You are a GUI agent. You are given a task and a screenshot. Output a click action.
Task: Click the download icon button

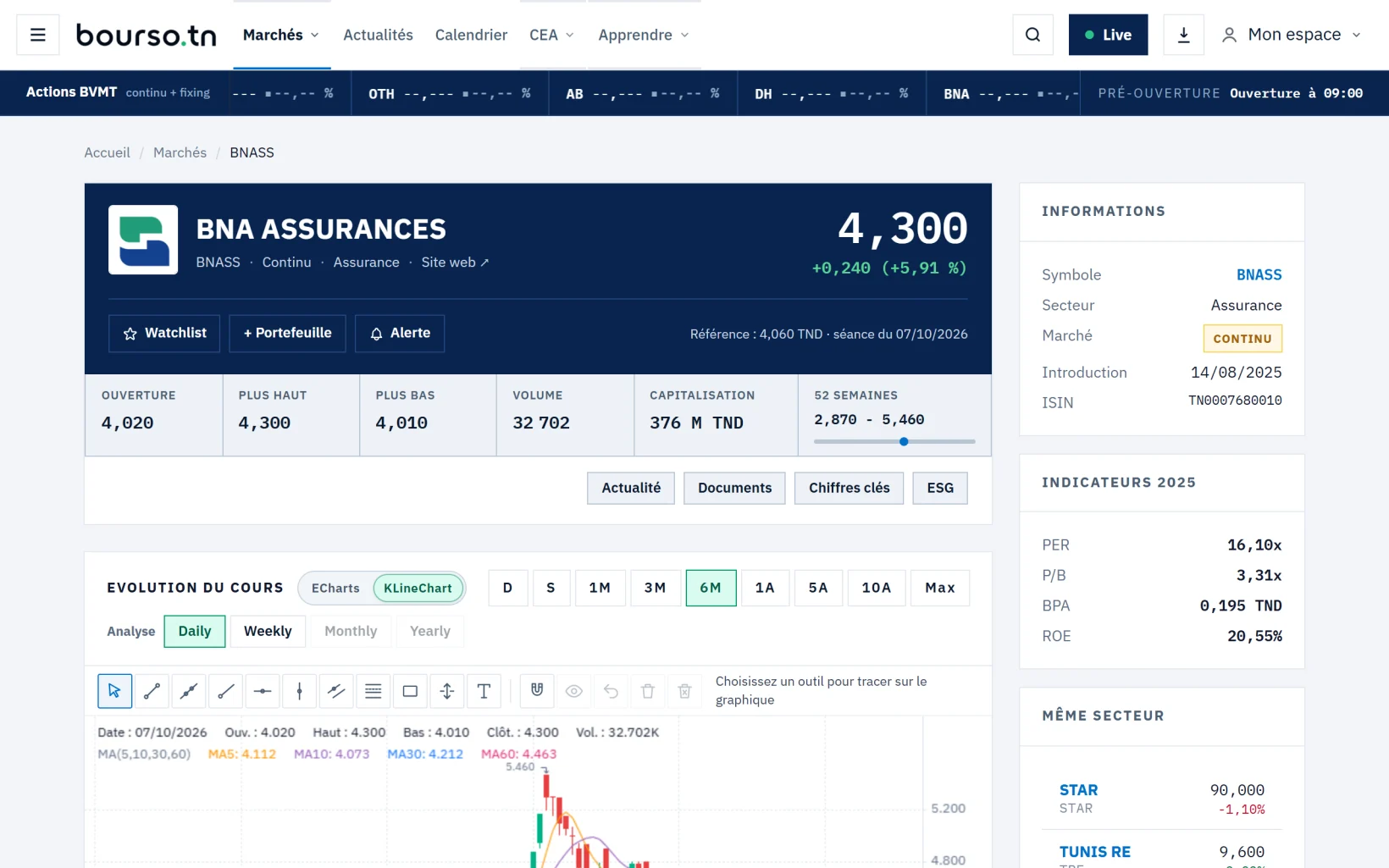[1183, 35]
